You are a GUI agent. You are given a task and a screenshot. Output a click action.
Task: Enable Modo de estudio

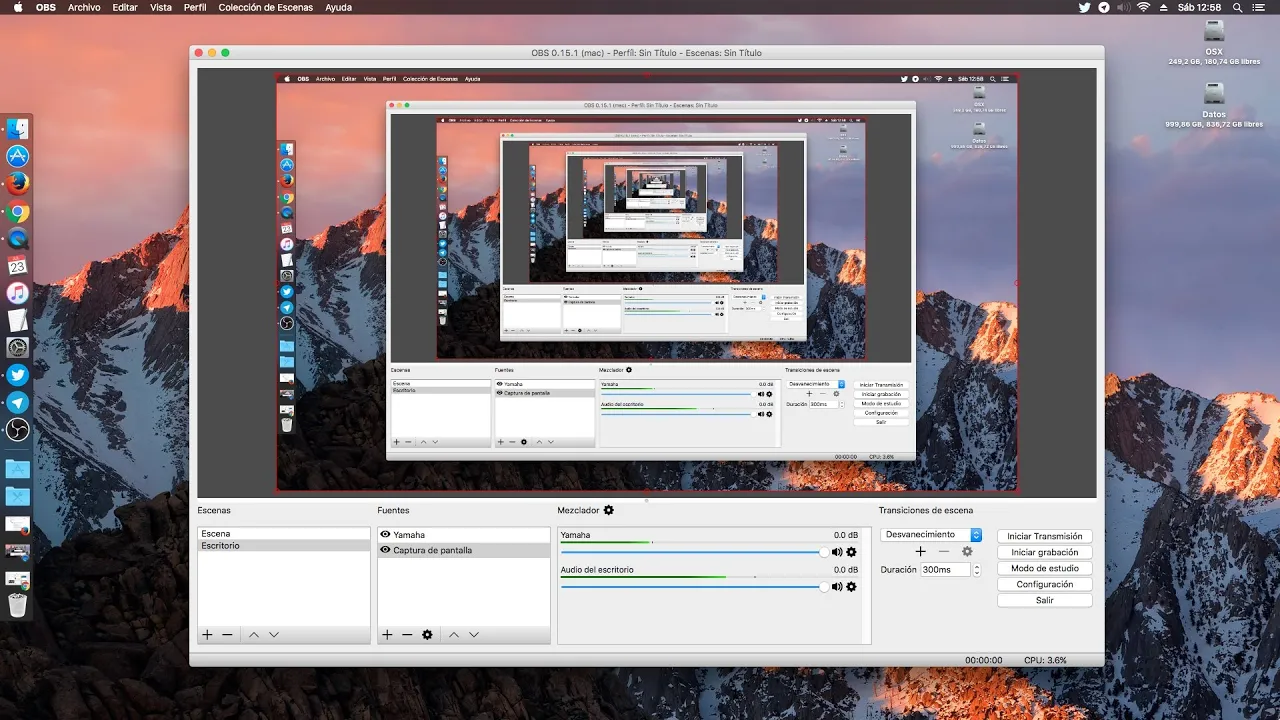pos(1044,568)
